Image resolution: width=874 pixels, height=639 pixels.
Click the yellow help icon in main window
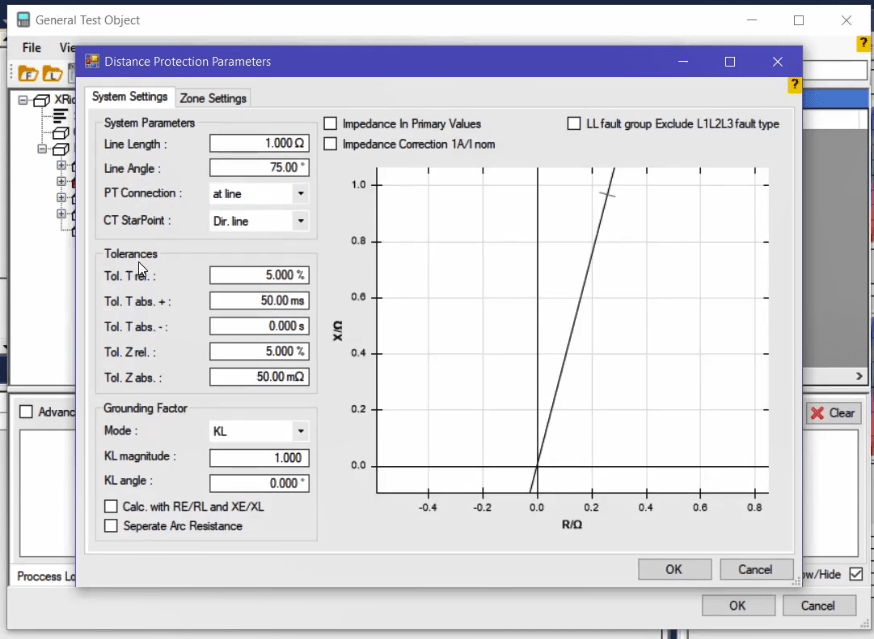point(863,44)
